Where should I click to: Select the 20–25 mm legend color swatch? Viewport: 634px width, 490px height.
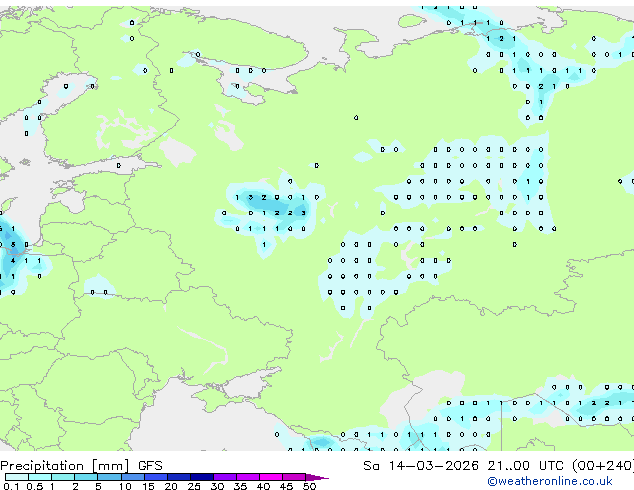178,477
